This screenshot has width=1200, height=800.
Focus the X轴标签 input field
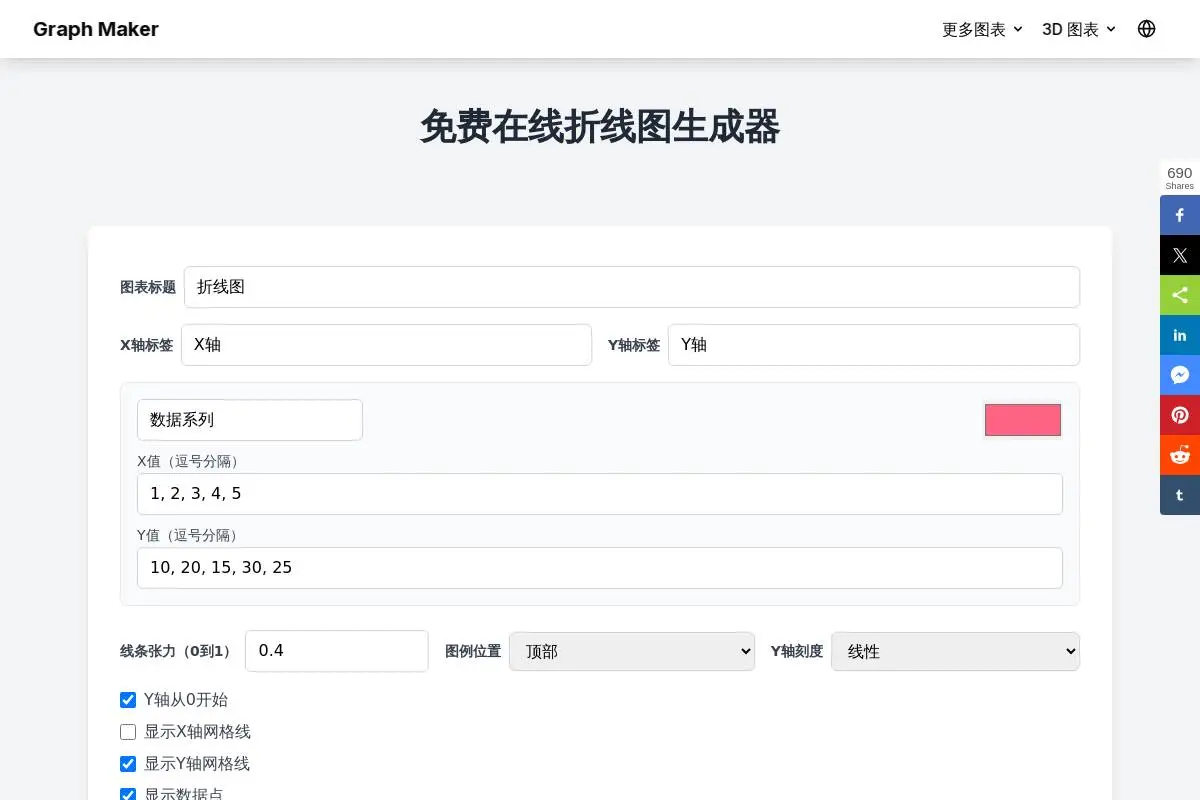coord(386,345)
